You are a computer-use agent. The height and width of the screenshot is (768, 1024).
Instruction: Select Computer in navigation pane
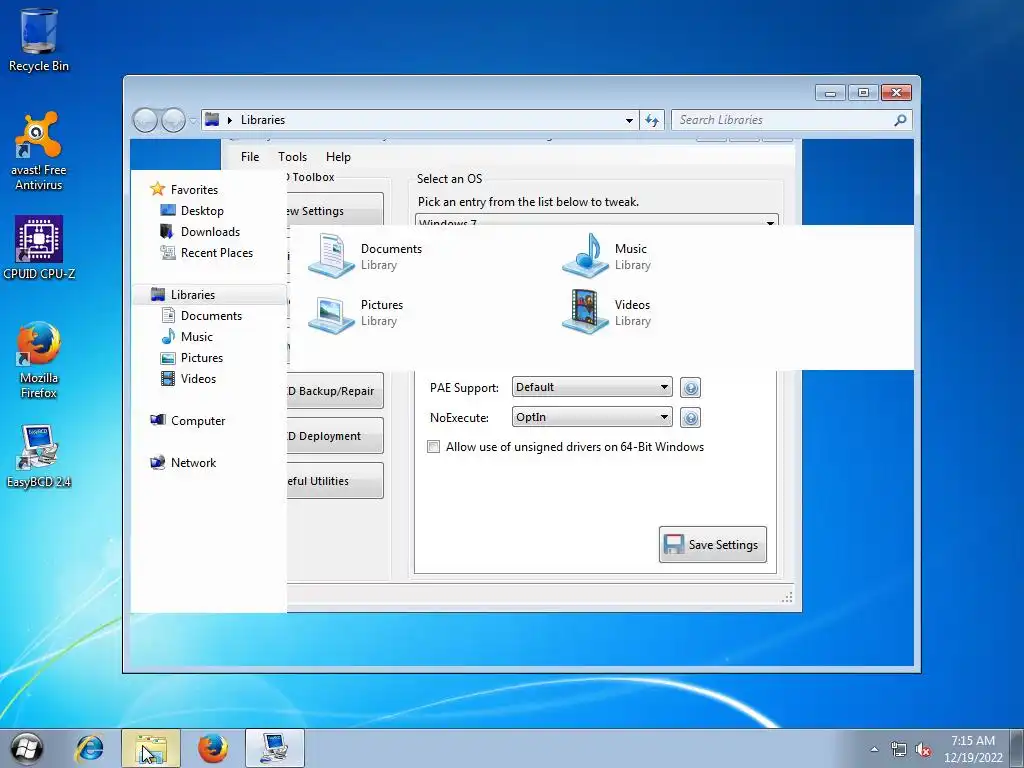[x=197, y=421]
